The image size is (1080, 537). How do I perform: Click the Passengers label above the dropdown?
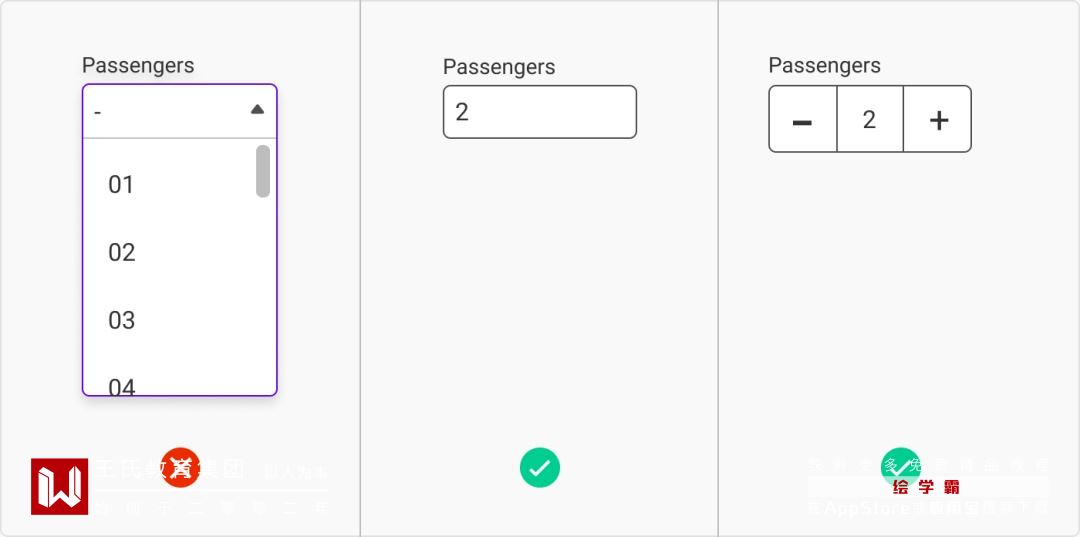[x=138, y=65]
